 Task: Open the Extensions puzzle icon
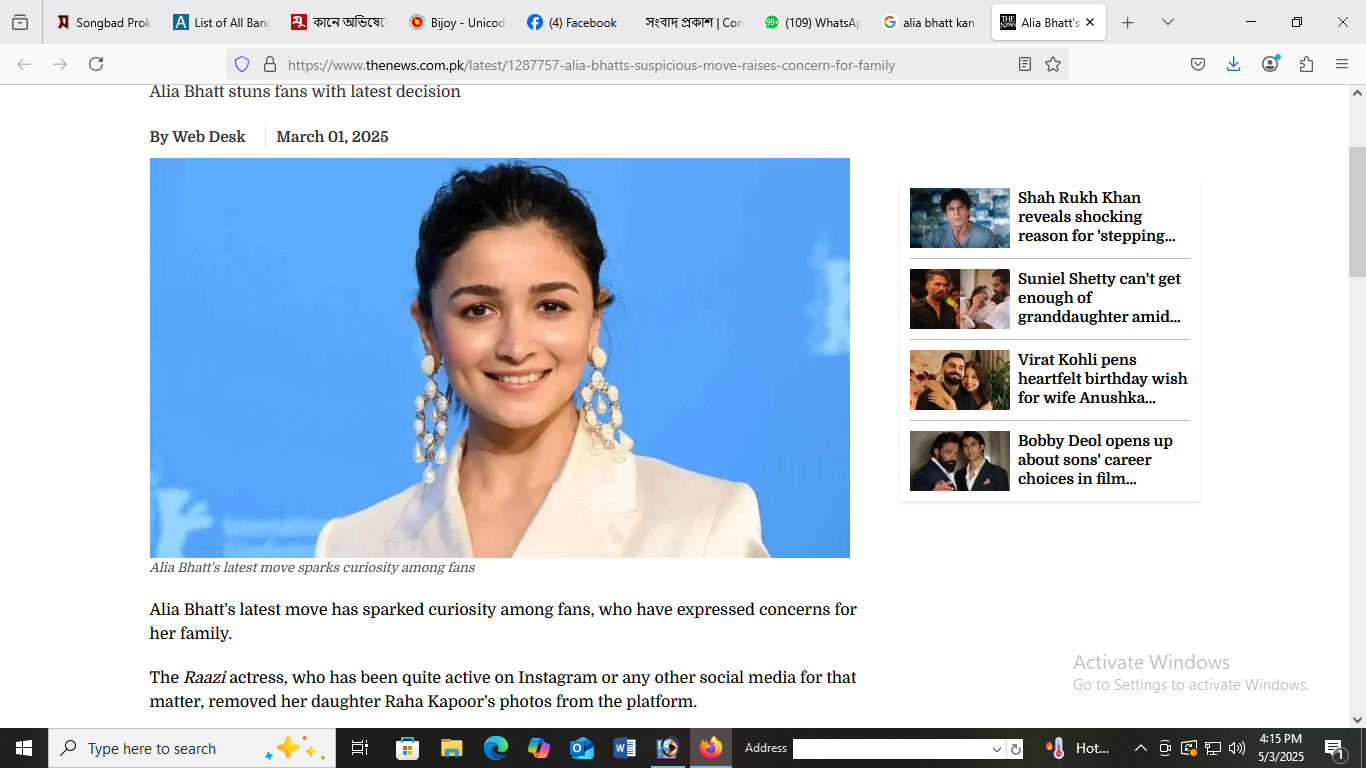pyautogui.click(x=1306, y=64)
